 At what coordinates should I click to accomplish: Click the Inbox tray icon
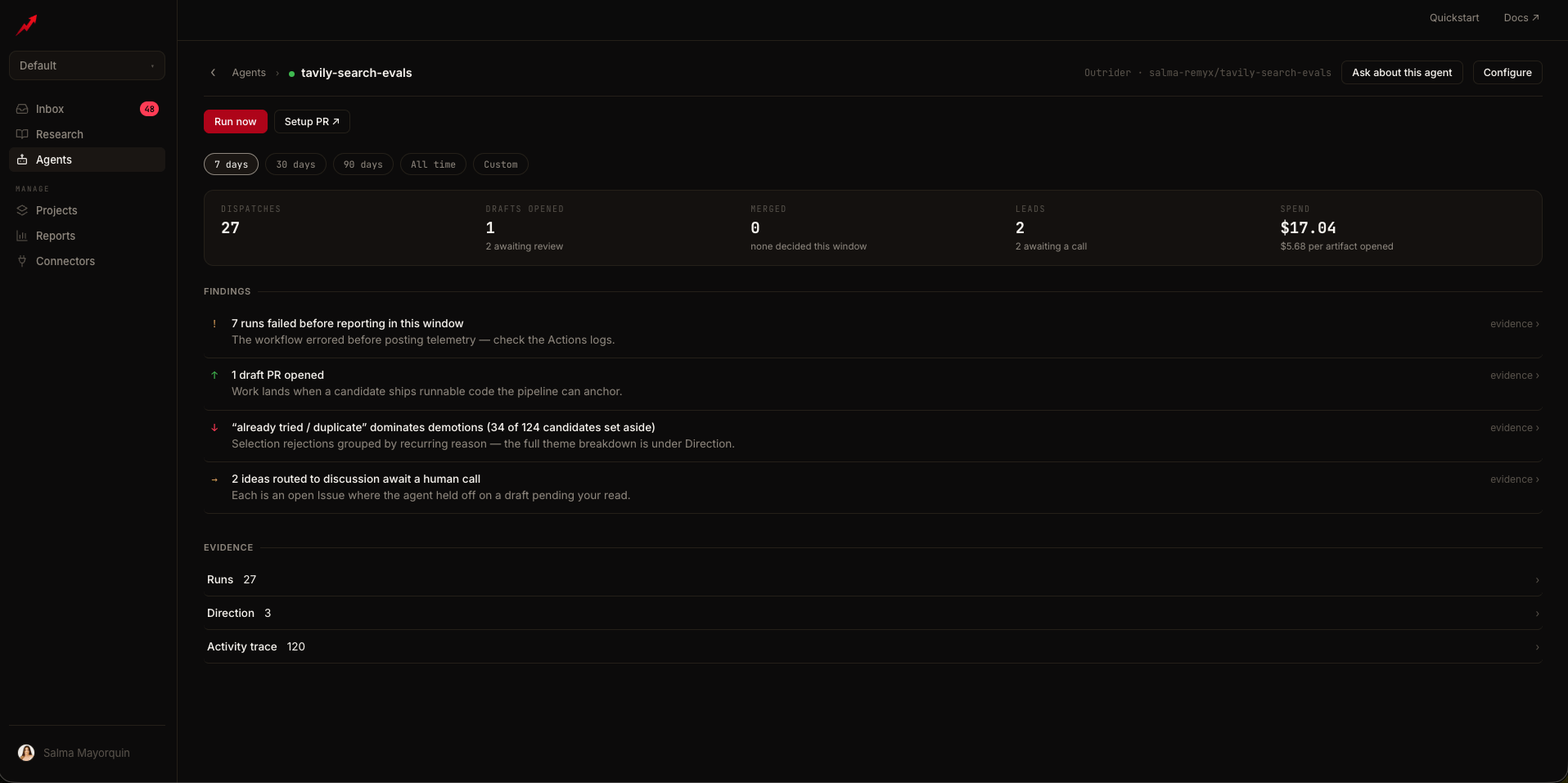(22, 109)
